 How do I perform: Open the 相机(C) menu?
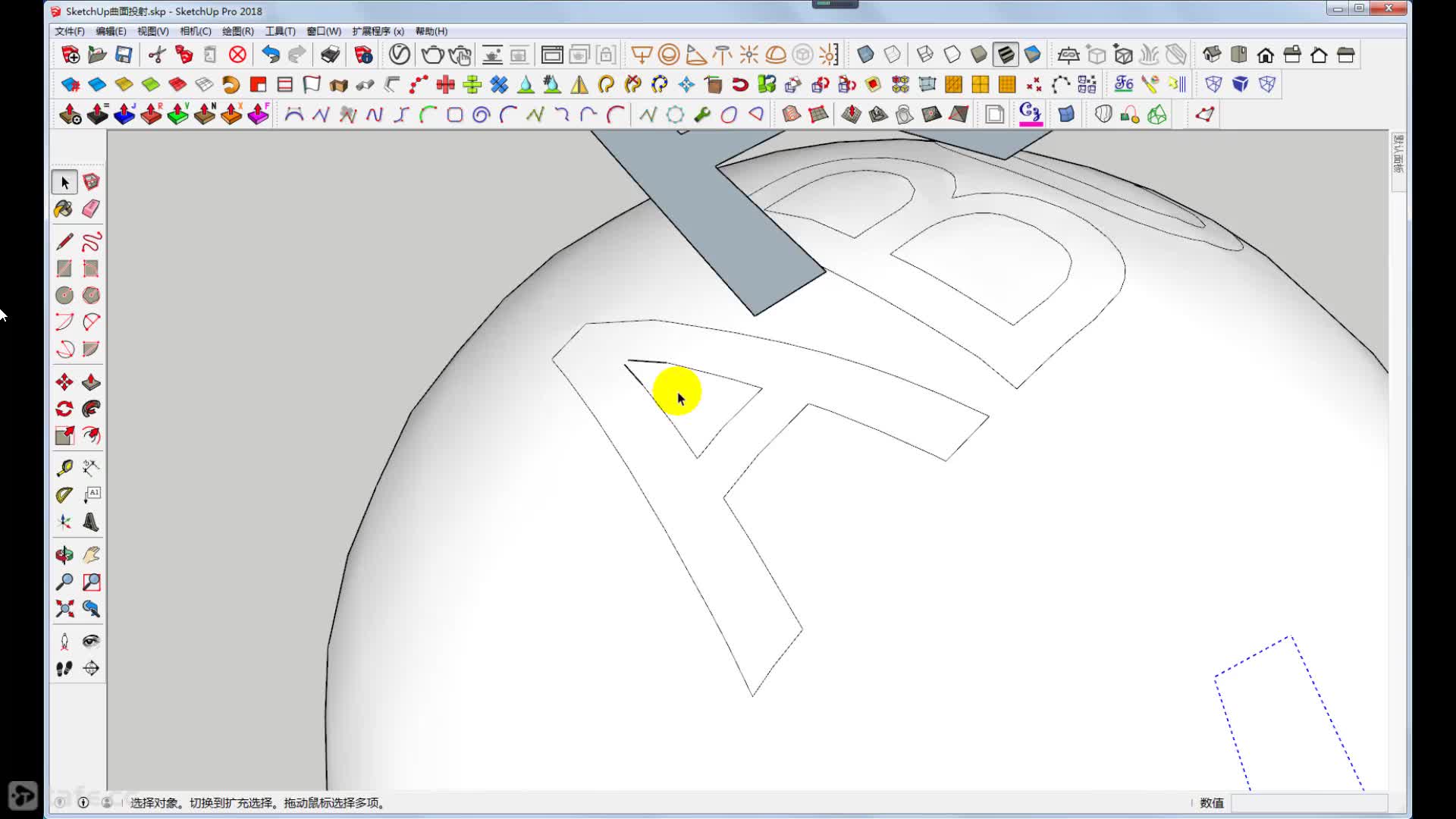[x=195, y=31]
